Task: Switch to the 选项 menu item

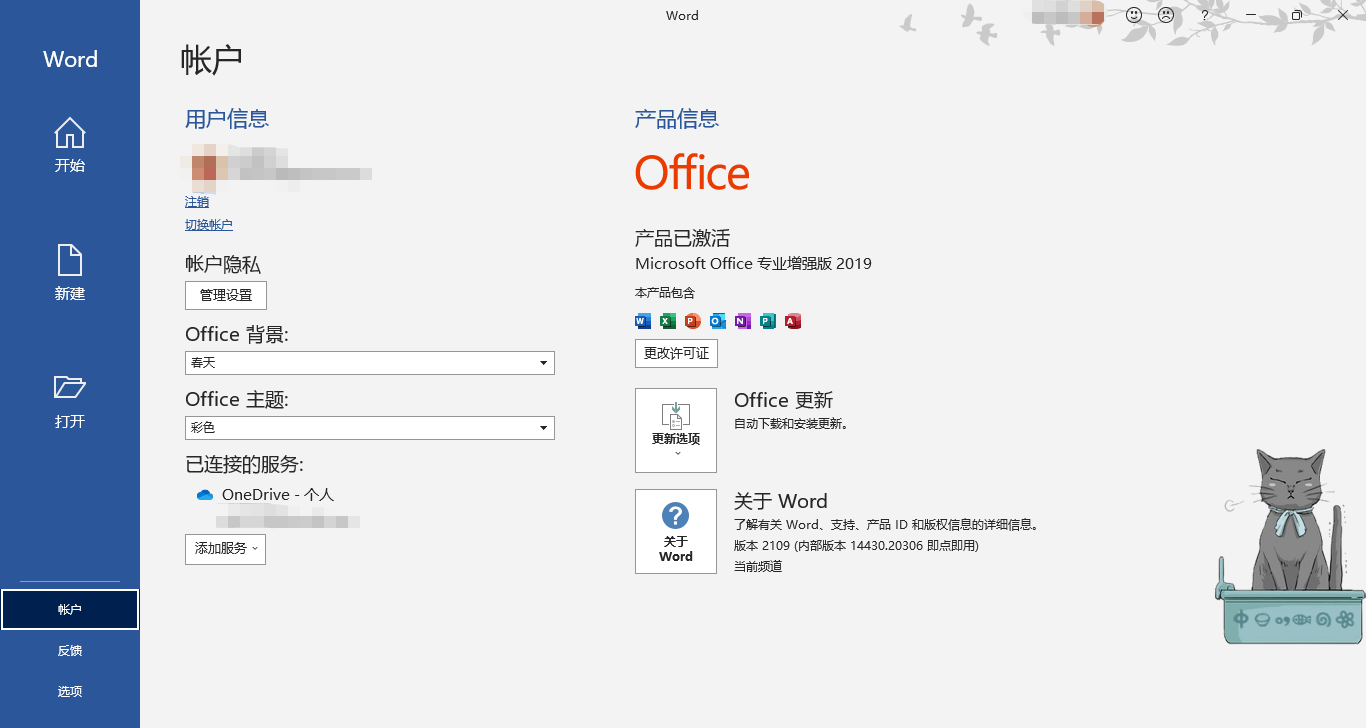Action: click(x=69, y=691)
